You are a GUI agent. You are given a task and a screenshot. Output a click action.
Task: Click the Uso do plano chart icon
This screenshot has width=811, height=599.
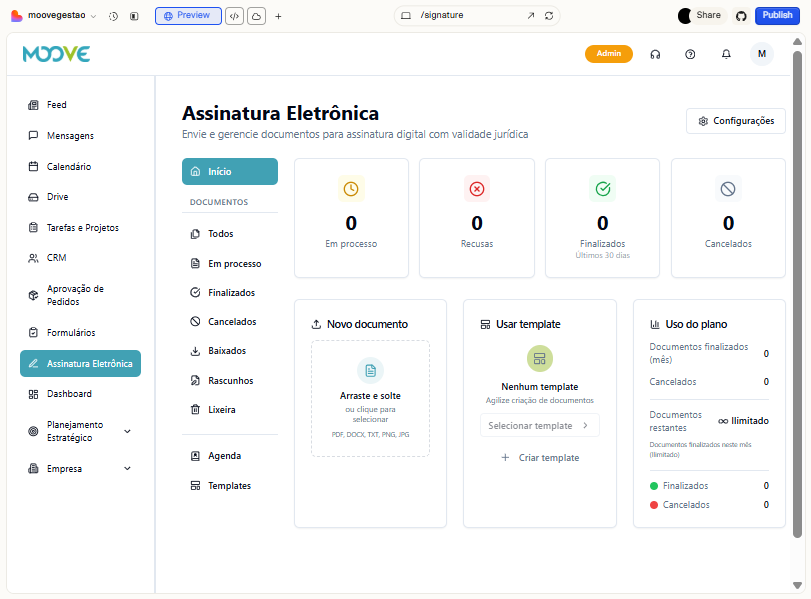tap(655, 324)
